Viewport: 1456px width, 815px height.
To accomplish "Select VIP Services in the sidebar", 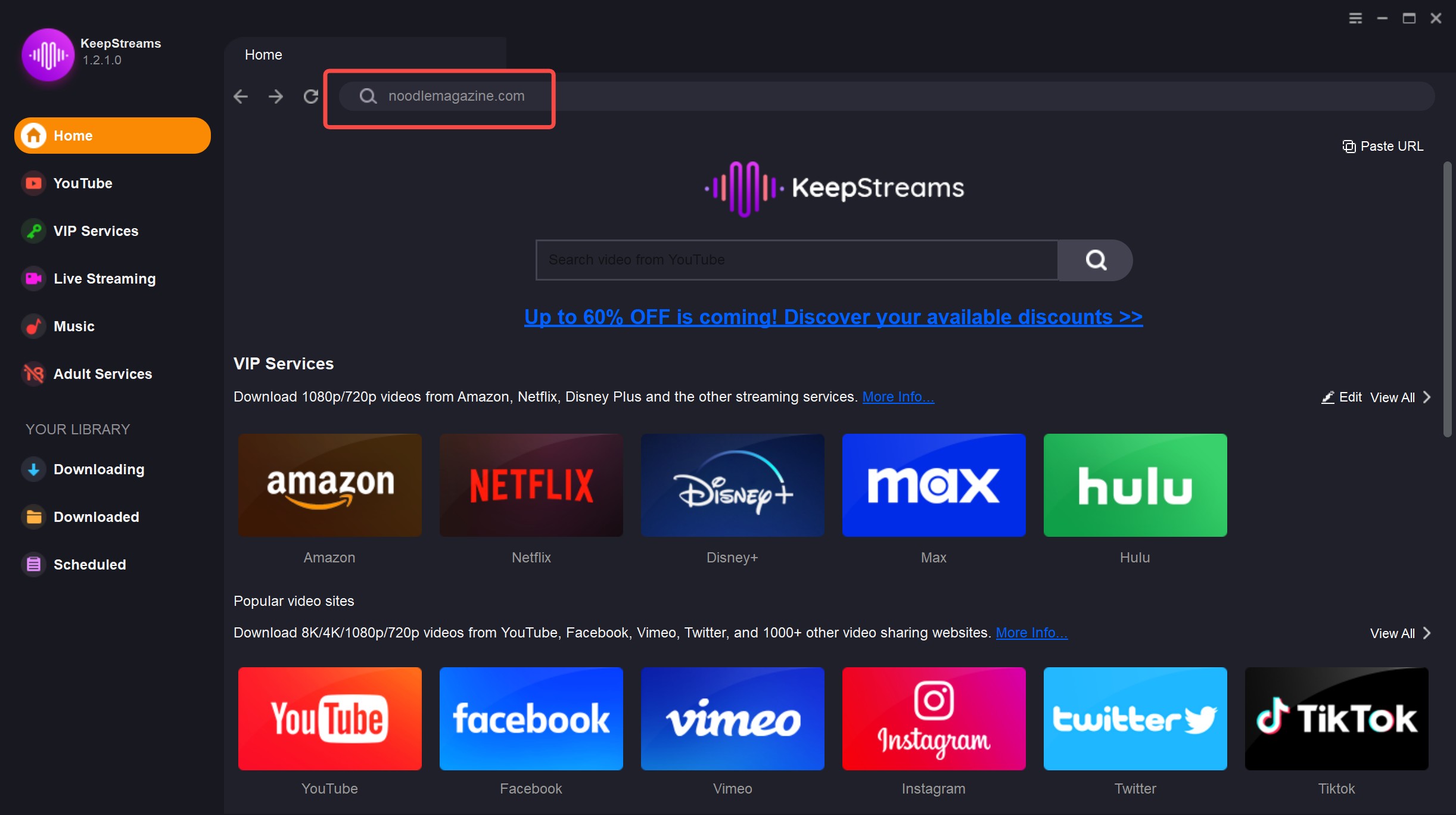I will (113, 231).
